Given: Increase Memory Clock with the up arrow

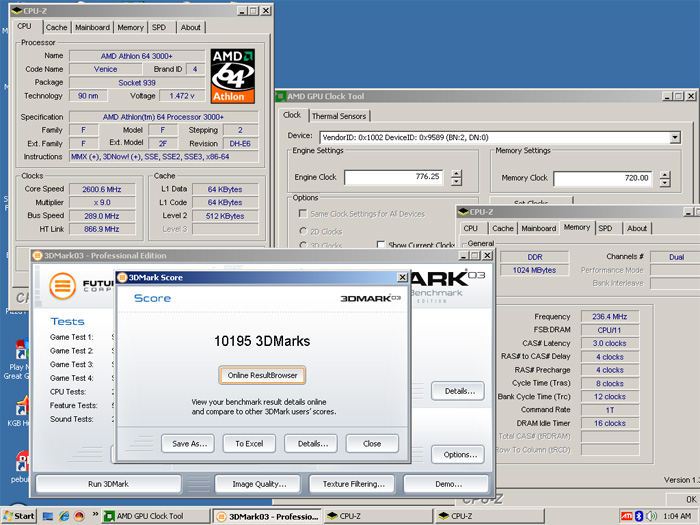Looking at the screenshot, I should pos(665,175).
